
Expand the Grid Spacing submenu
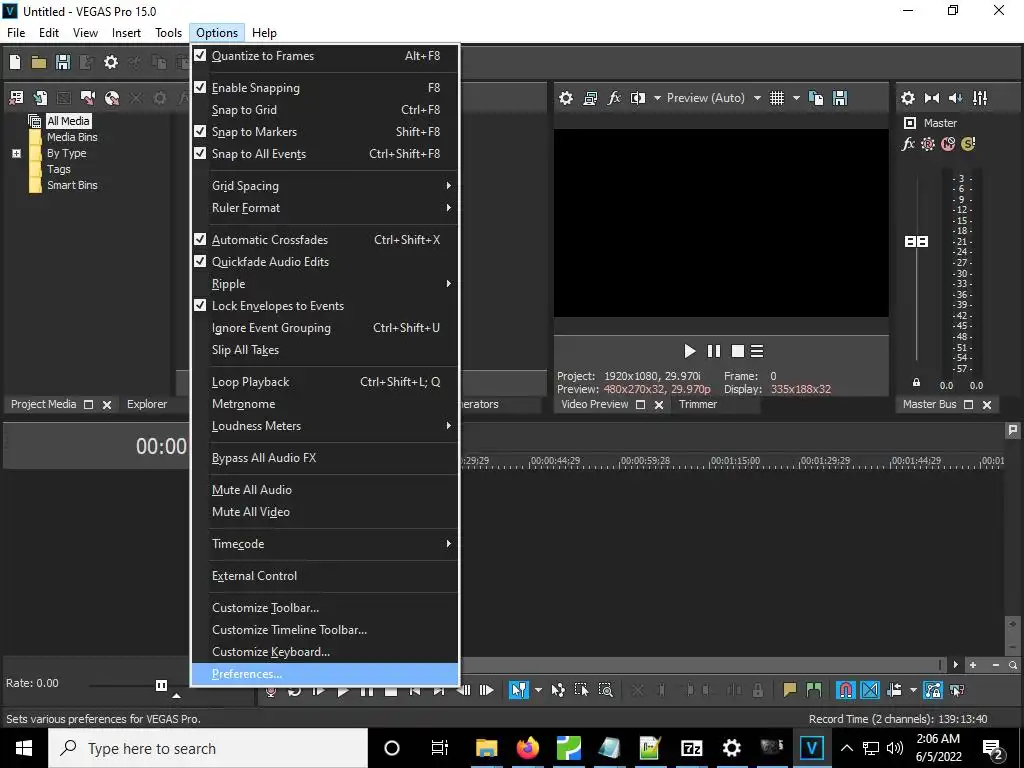tap(325, 185)
